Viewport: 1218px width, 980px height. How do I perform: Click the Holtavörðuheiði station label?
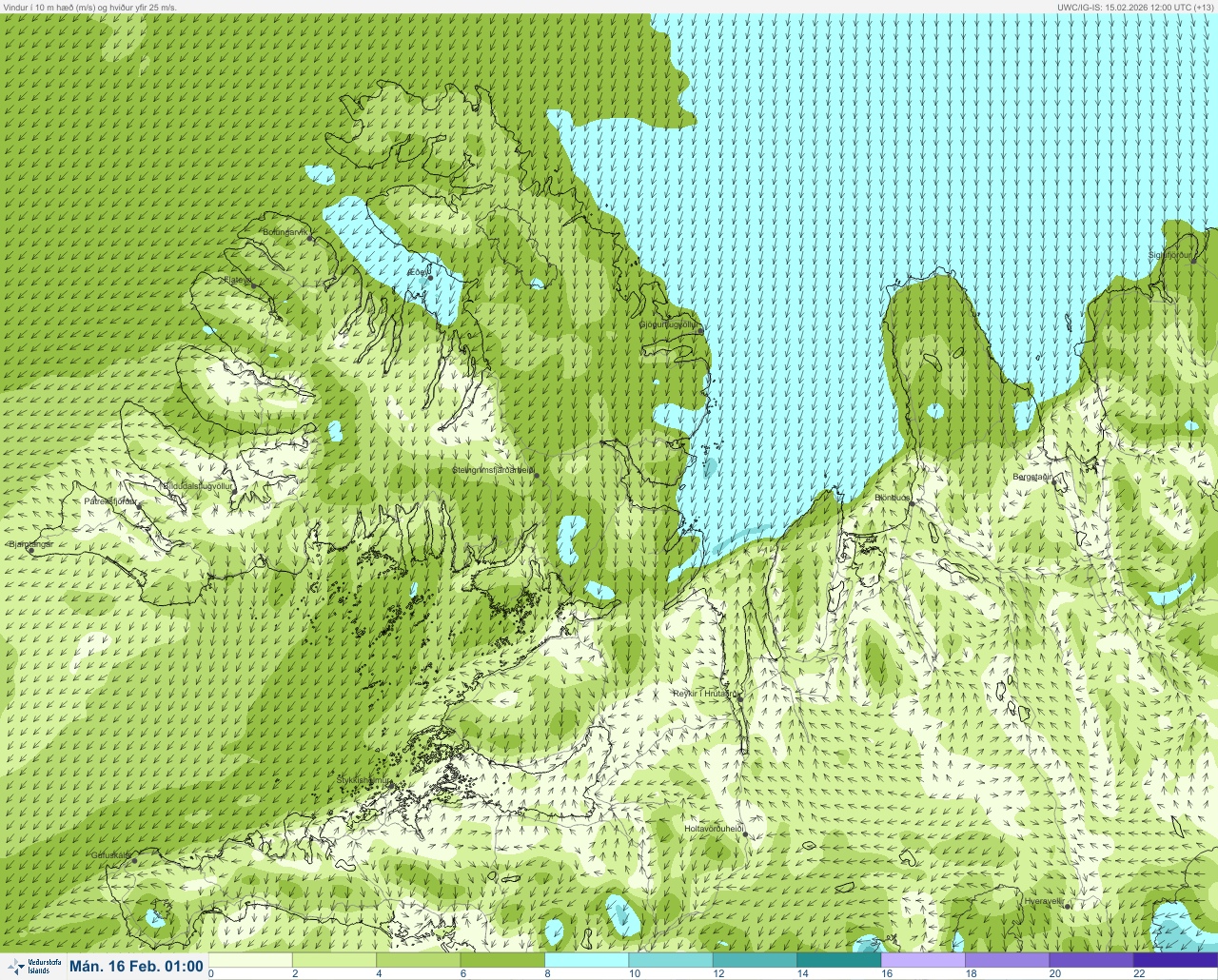713,829
